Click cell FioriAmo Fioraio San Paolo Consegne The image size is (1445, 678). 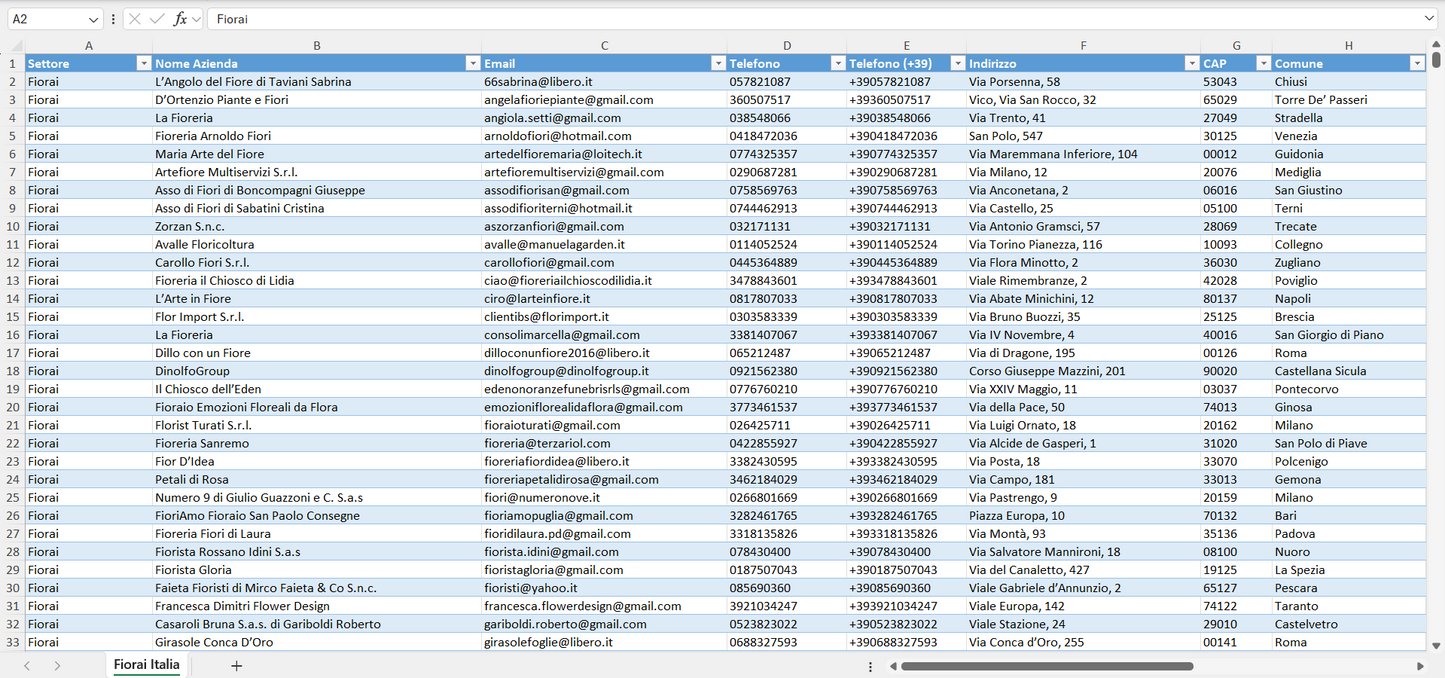coord(317,516)
